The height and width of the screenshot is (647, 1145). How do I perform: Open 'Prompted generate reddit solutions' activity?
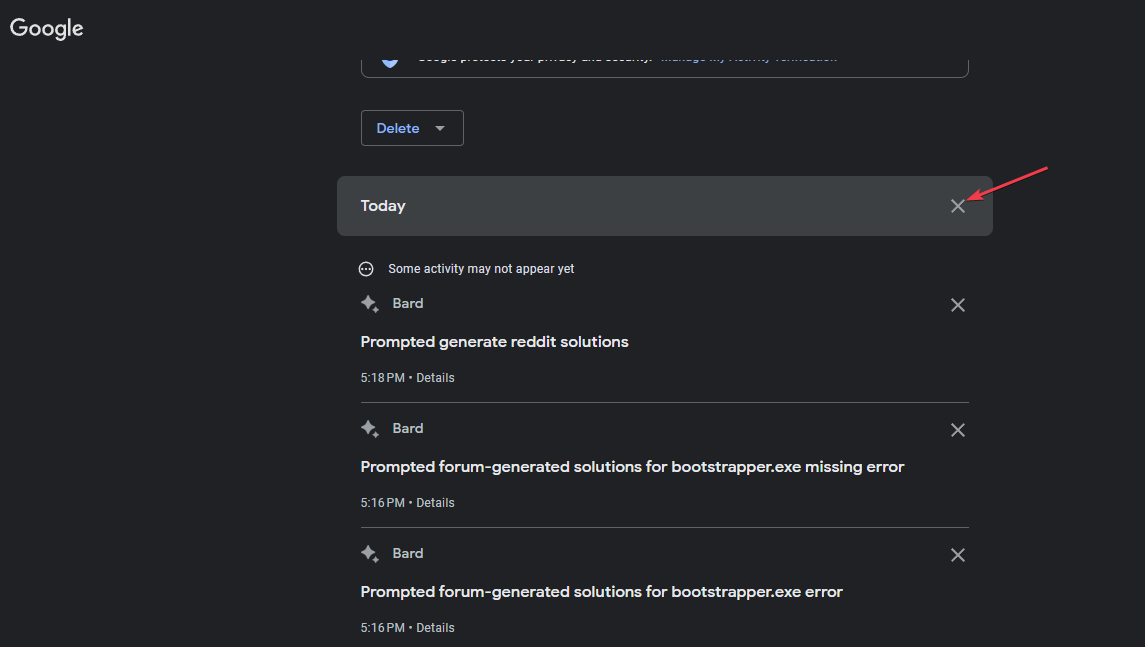[494, 342]
